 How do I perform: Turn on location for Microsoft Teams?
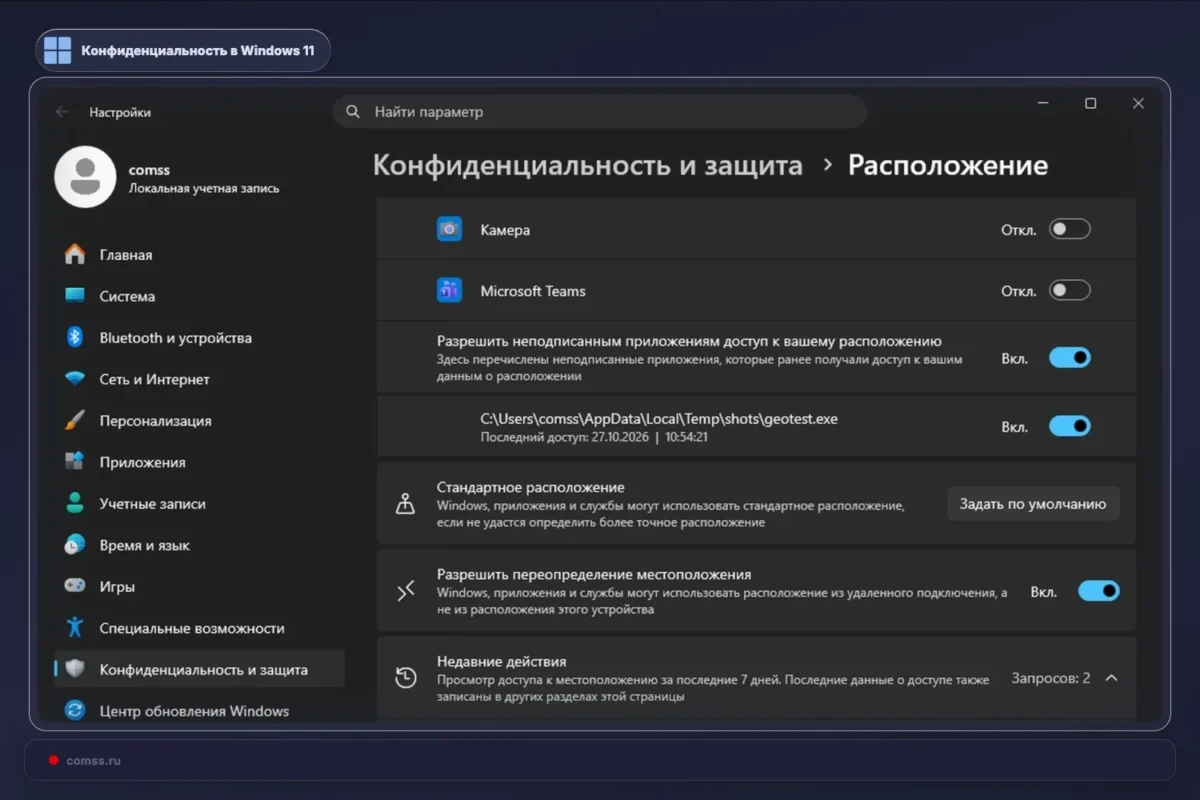(1069, 291)
